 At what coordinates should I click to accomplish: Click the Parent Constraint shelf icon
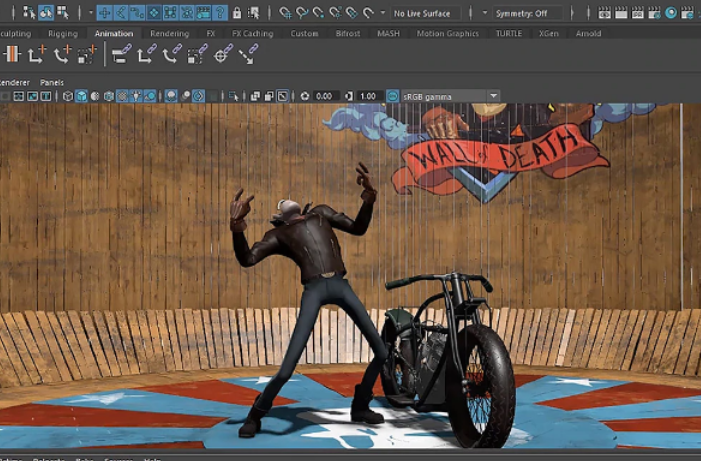pyautogui.click(x=121, y=54)
